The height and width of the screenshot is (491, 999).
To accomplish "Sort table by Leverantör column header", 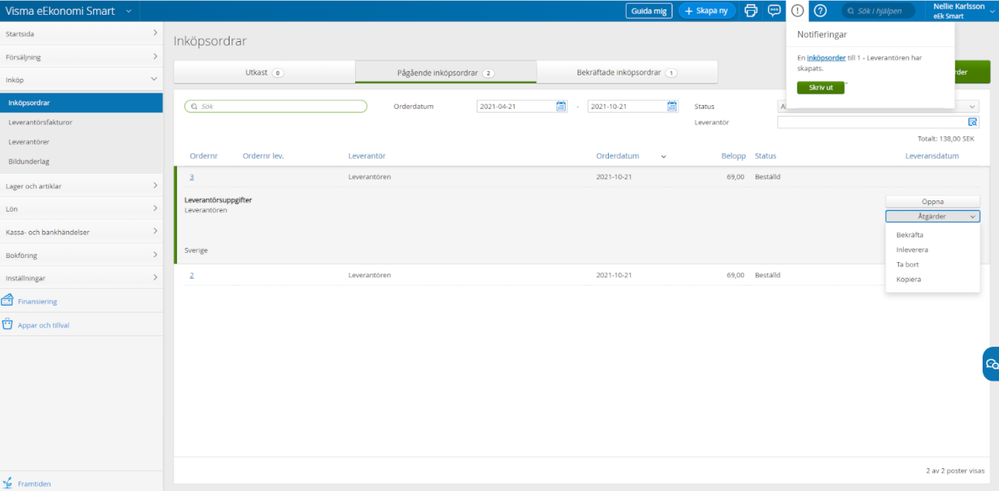I will 366,156.
